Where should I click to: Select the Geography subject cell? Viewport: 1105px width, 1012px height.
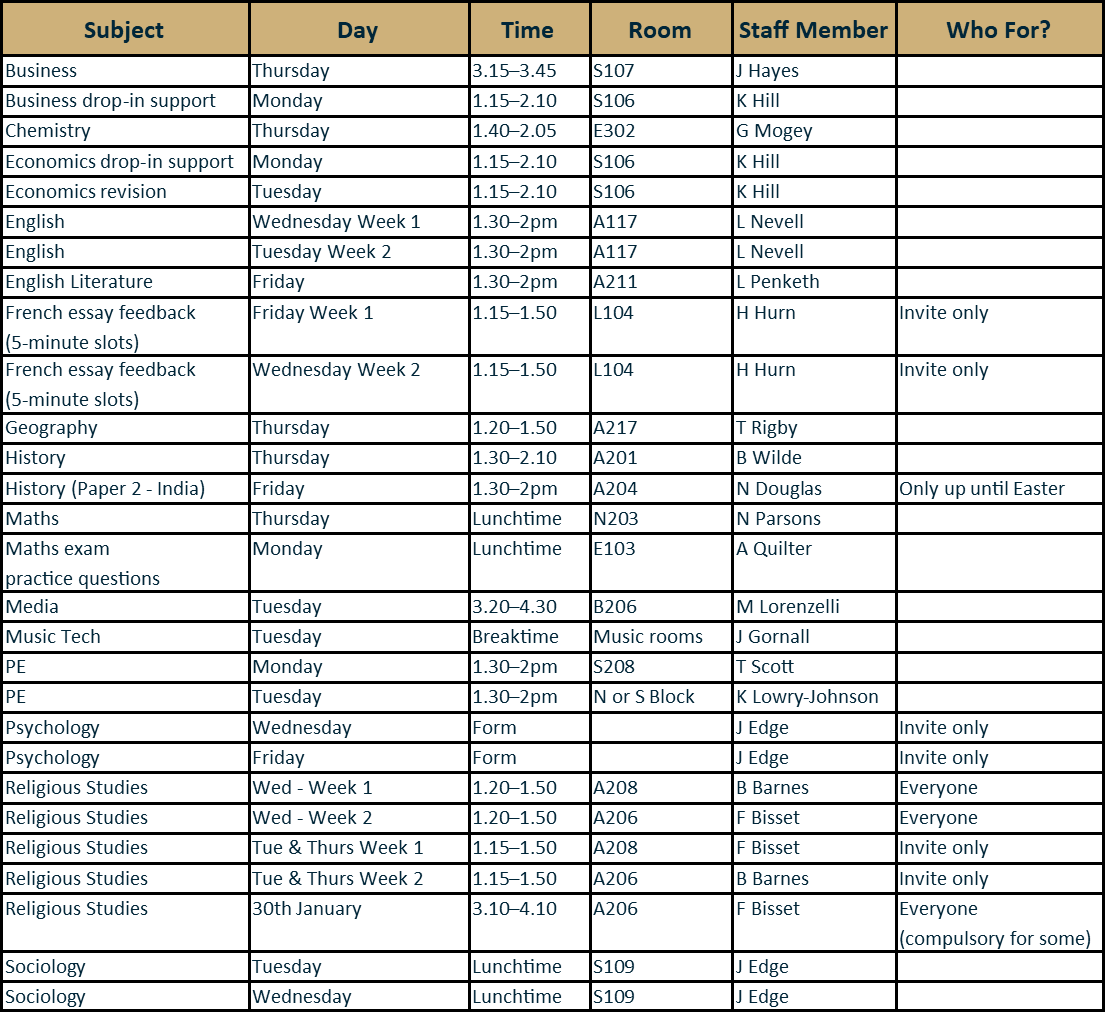51,428
